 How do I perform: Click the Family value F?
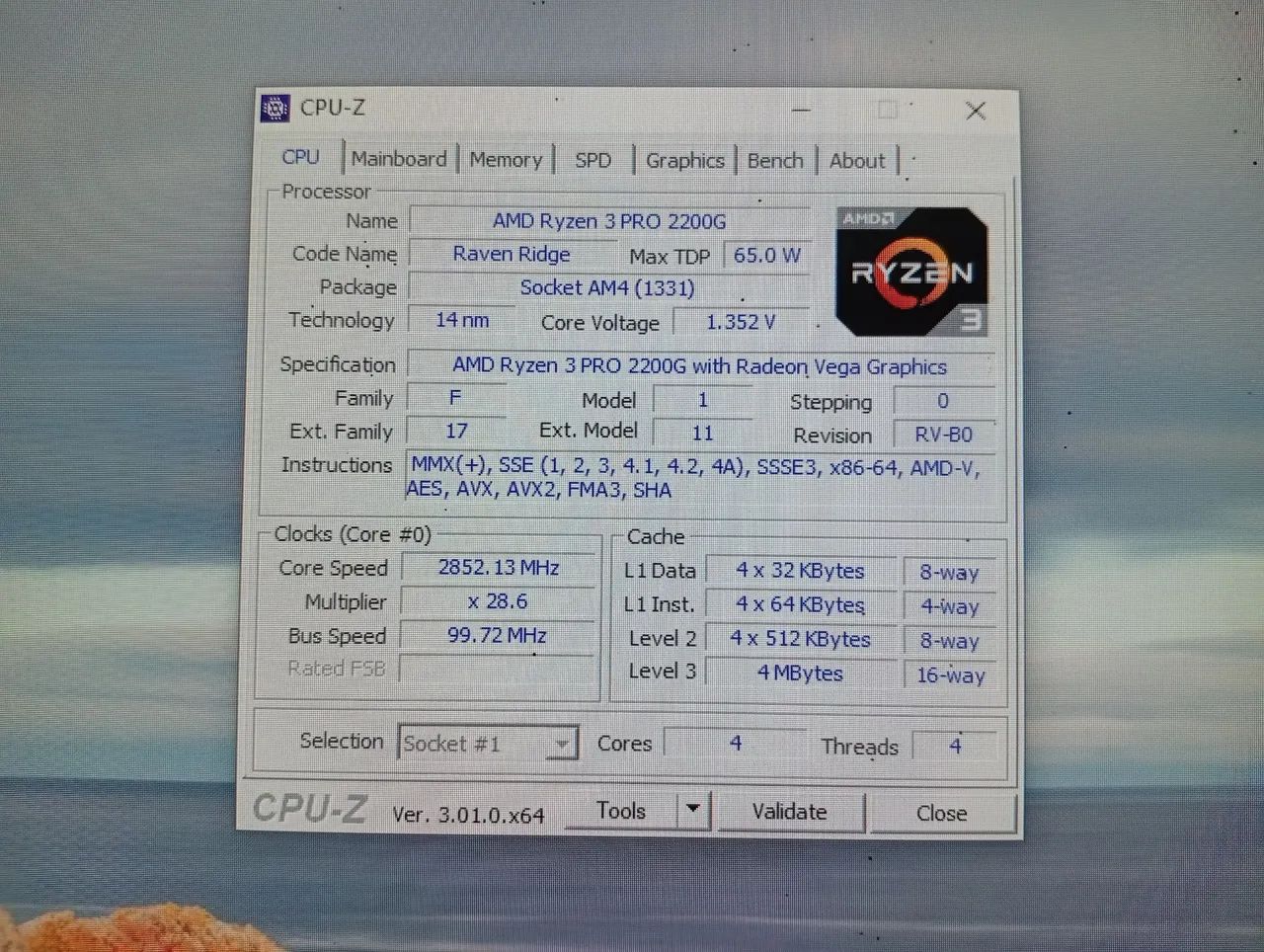(455, 398)
